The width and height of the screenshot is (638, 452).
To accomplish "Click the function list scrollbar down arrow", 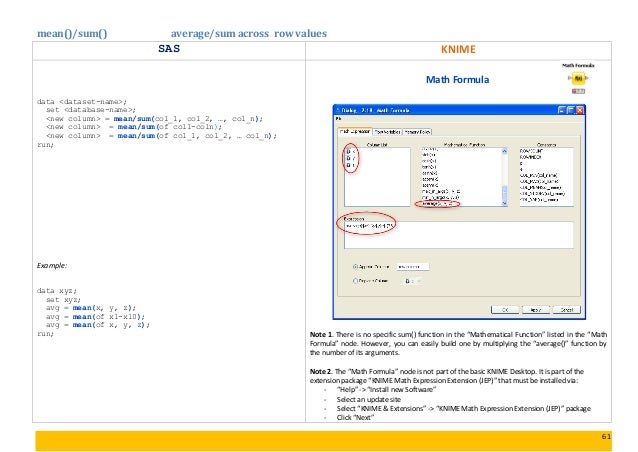I will coord(505,203).
